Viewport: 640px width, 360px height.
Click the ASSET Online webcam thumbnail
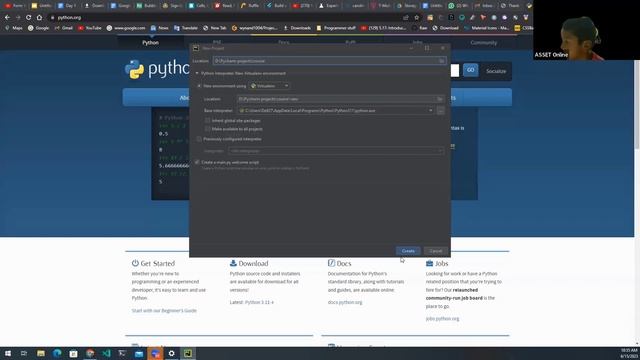587,30
